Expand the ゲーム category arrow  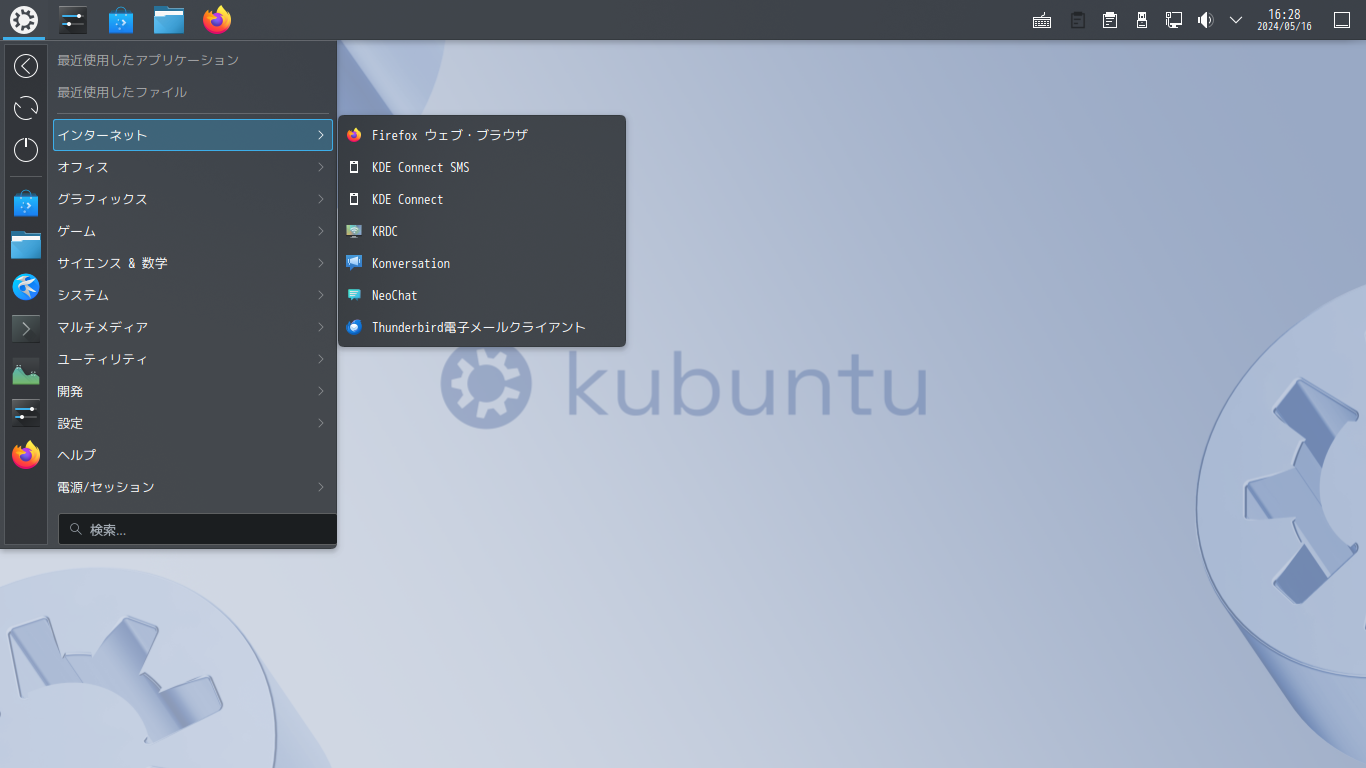[x=321, y=231]
